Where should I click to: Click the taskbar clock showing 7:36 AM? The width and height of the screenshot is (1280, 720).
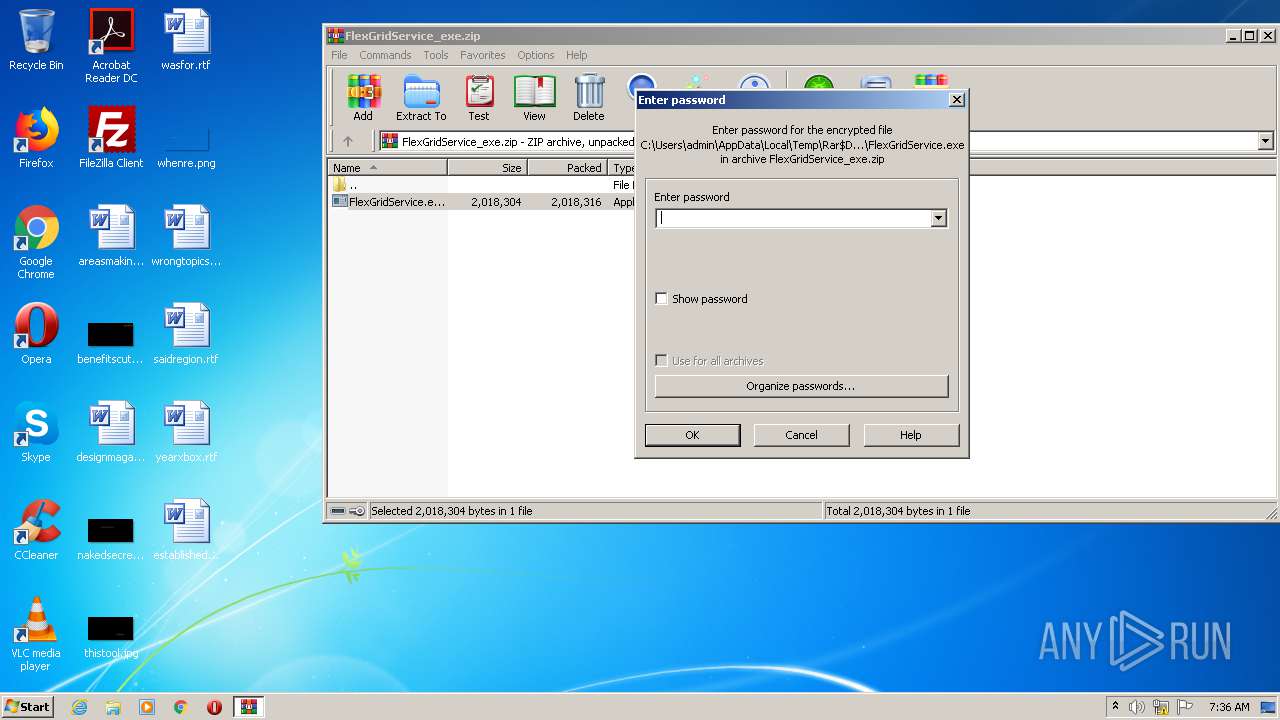[x=1229, y=707]
